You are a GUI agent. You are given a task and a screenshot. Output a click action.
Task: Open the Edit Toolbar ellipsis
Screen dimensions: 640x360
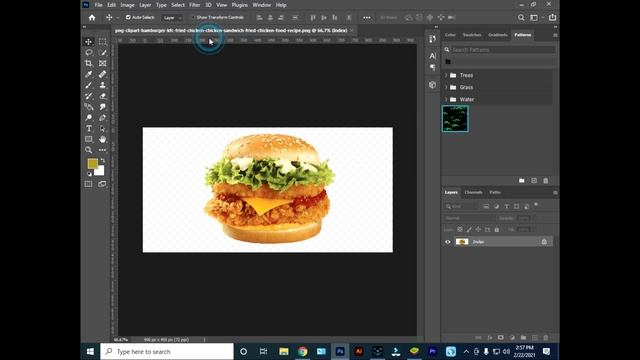[x=102, y=150]
